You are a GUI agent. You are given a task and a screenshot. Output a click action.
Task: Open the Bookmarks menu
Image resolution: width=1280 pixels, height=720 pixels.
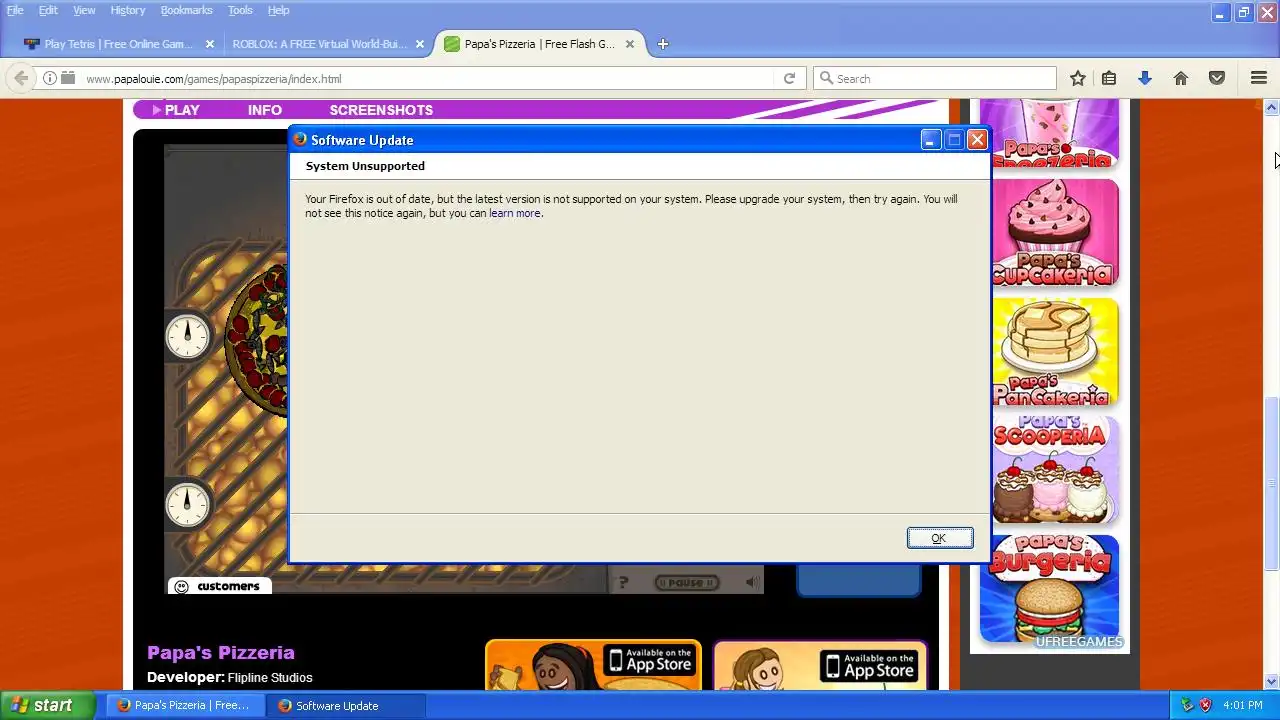pos(186,10)
